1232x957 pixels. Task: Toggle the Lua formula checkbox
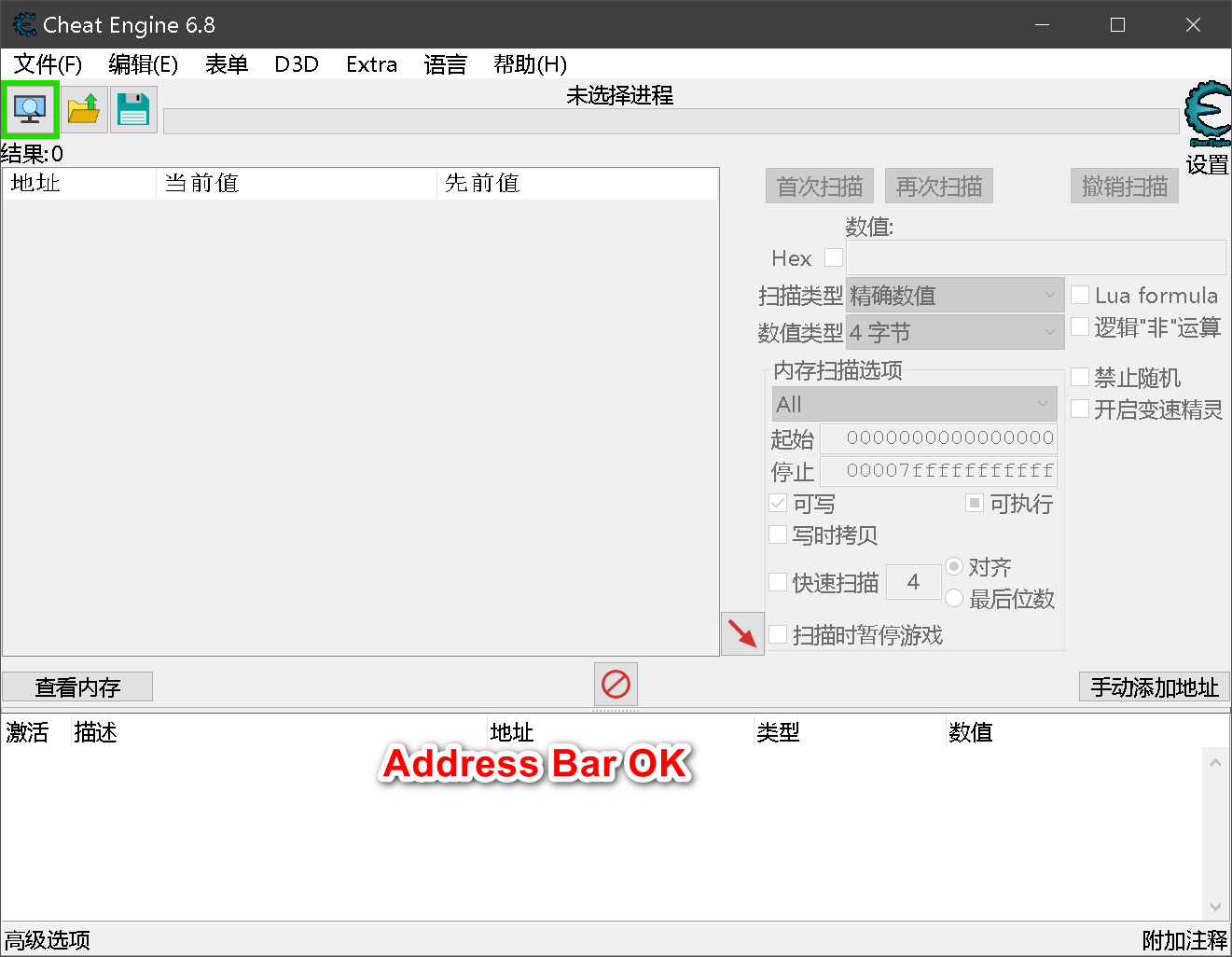[1080, 295]
